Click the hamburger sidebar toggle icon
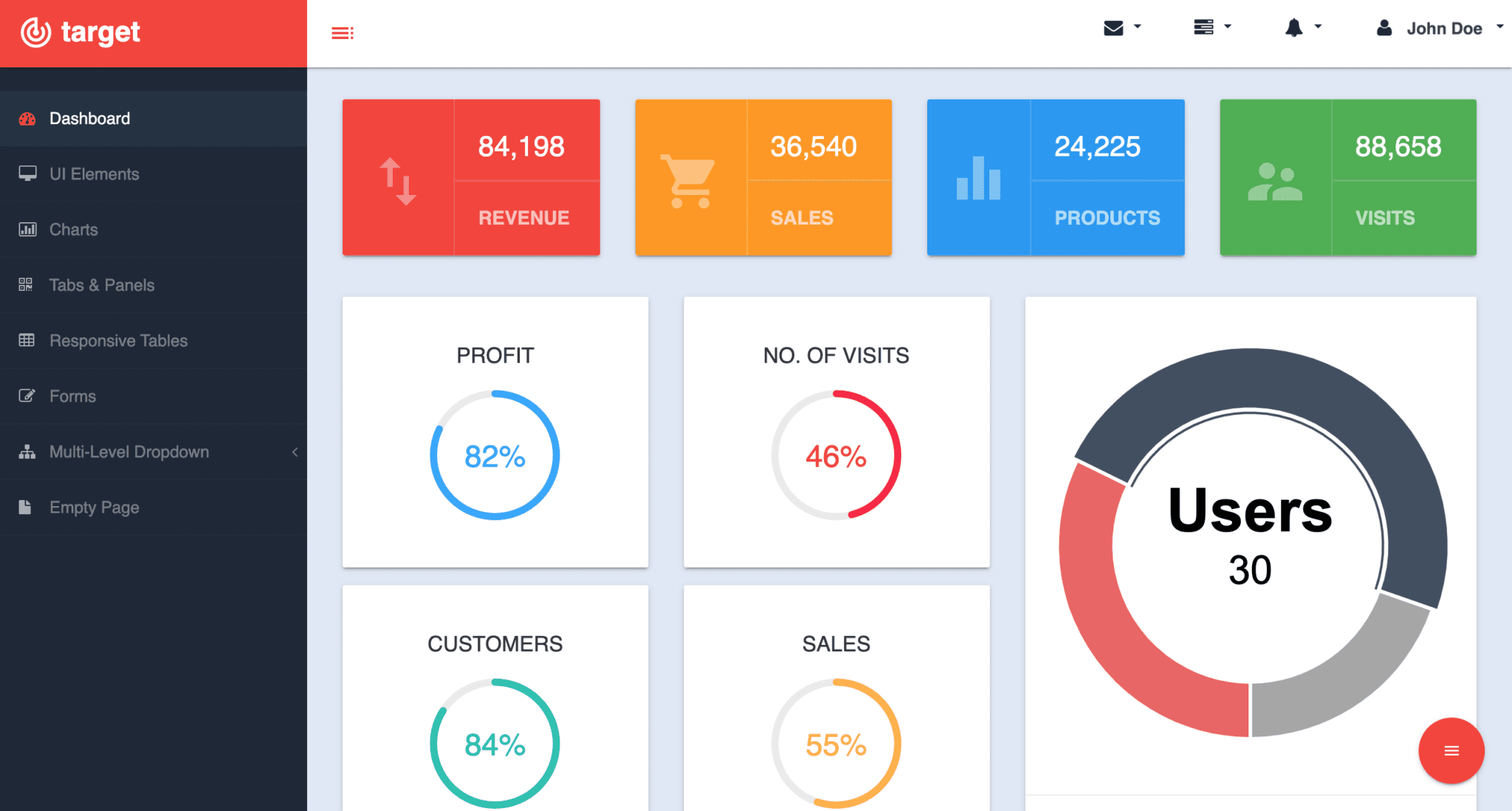This screenshot has width=1512, height=811. pos(342,32)
